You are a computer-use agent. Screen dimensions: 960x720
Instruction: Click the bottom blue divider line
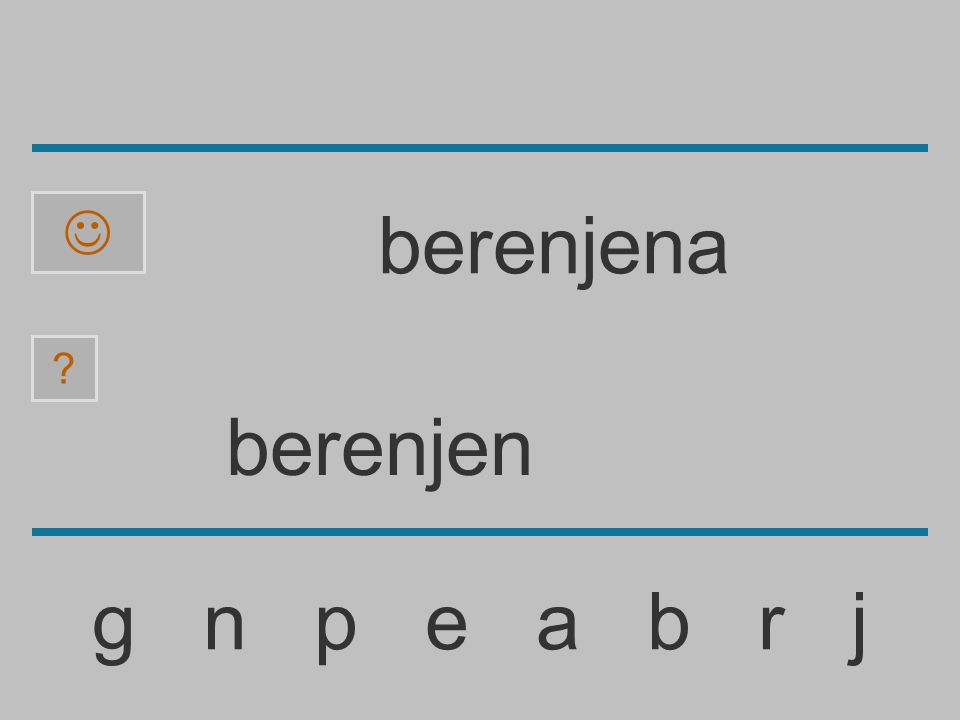[480, 532]
